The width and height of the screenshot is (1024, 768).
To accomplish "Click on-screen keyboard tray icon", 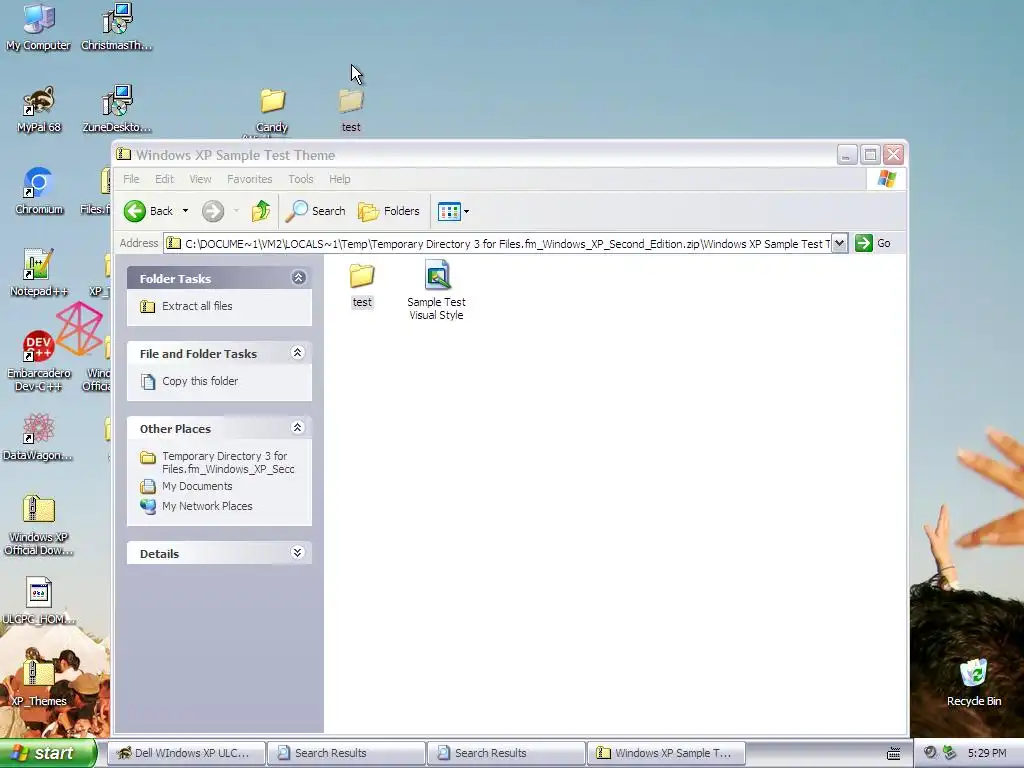I will point(893,754).
